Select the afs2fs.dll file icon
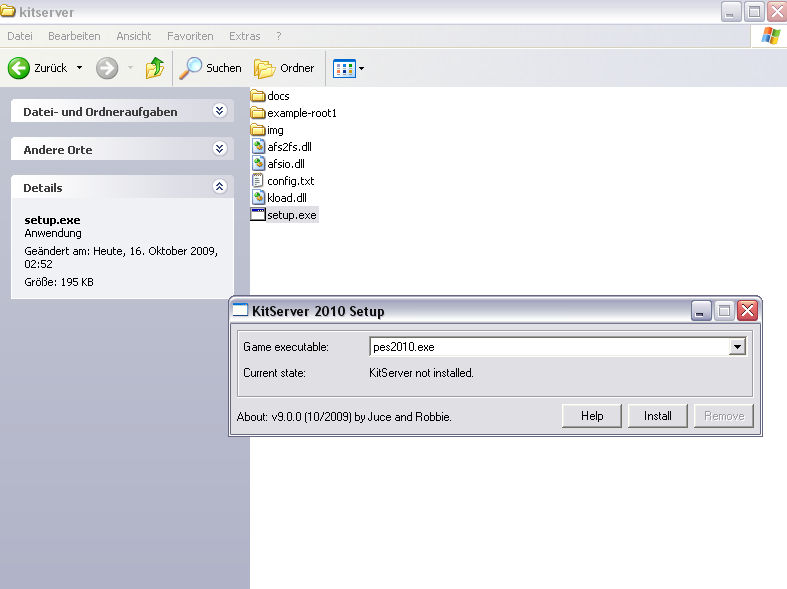787x589 pixels. click(x=258, y=146)
